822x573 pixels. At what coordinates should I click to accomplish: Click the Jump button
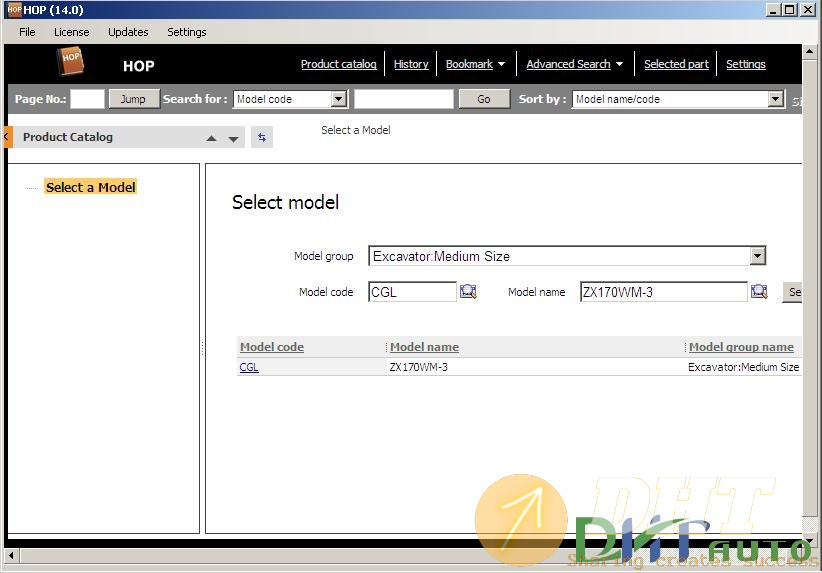point(133,99)
